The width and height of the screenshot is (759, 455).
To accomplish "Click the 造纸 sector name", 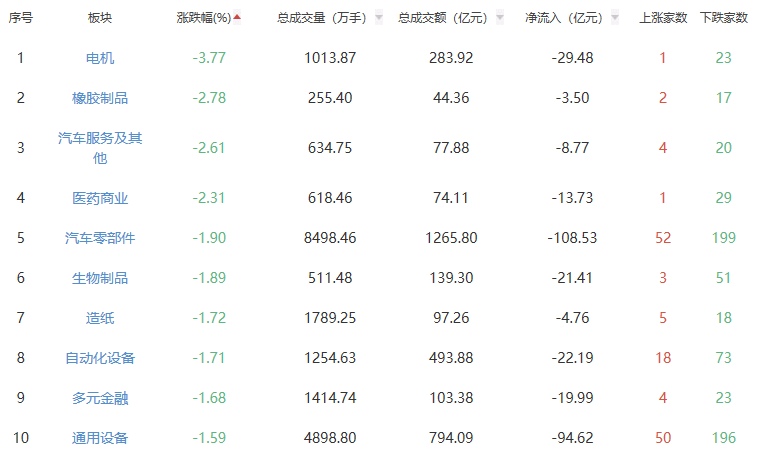I will pos(100,318).
